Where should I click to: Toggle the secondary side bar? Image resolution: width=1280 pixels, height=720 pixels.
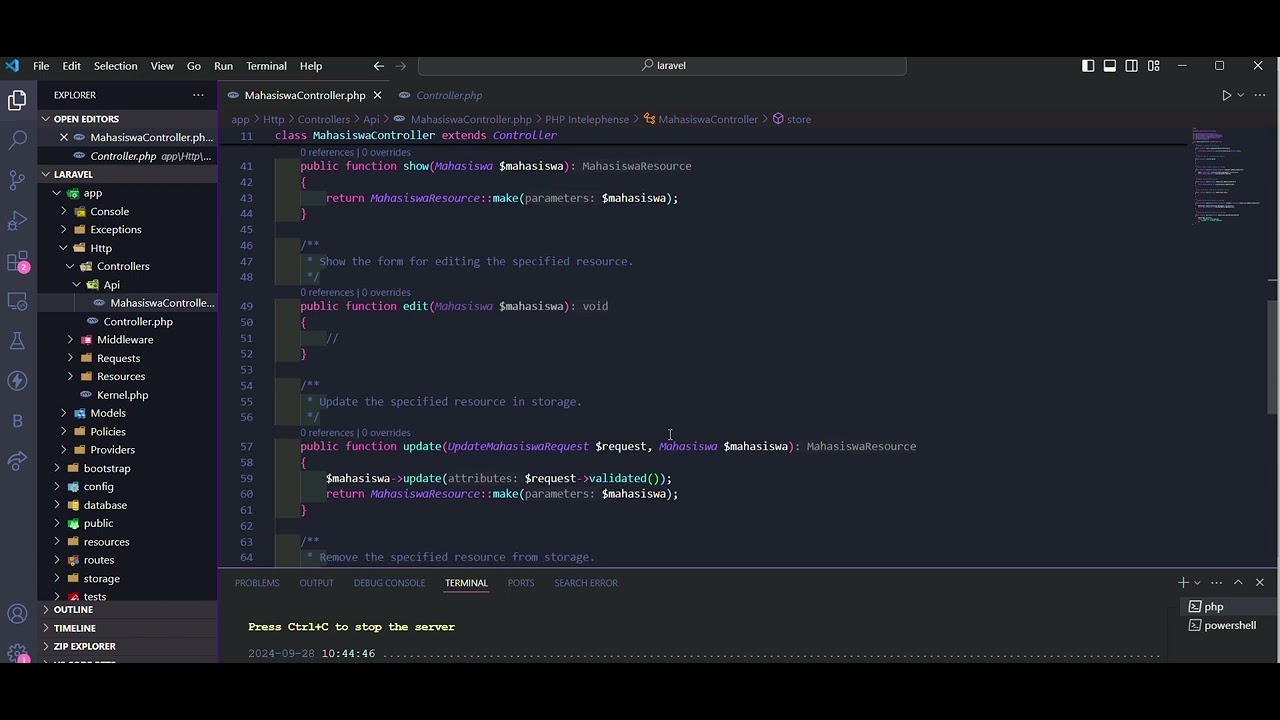[x=1132, y=66]
